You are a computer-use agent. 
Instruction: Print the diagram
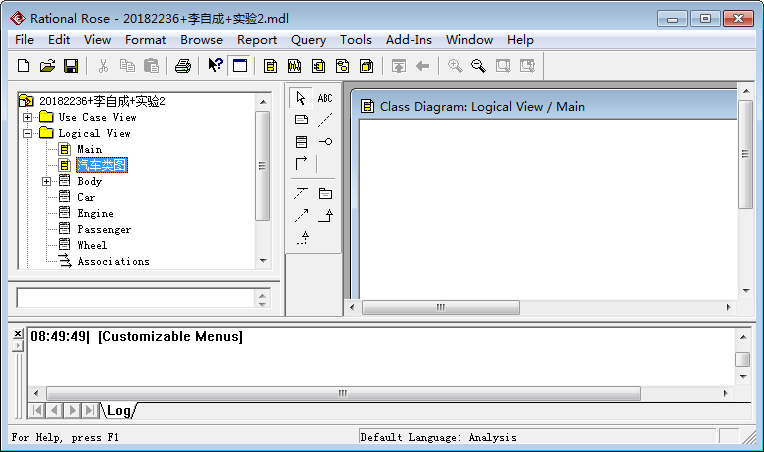(183, 66)
